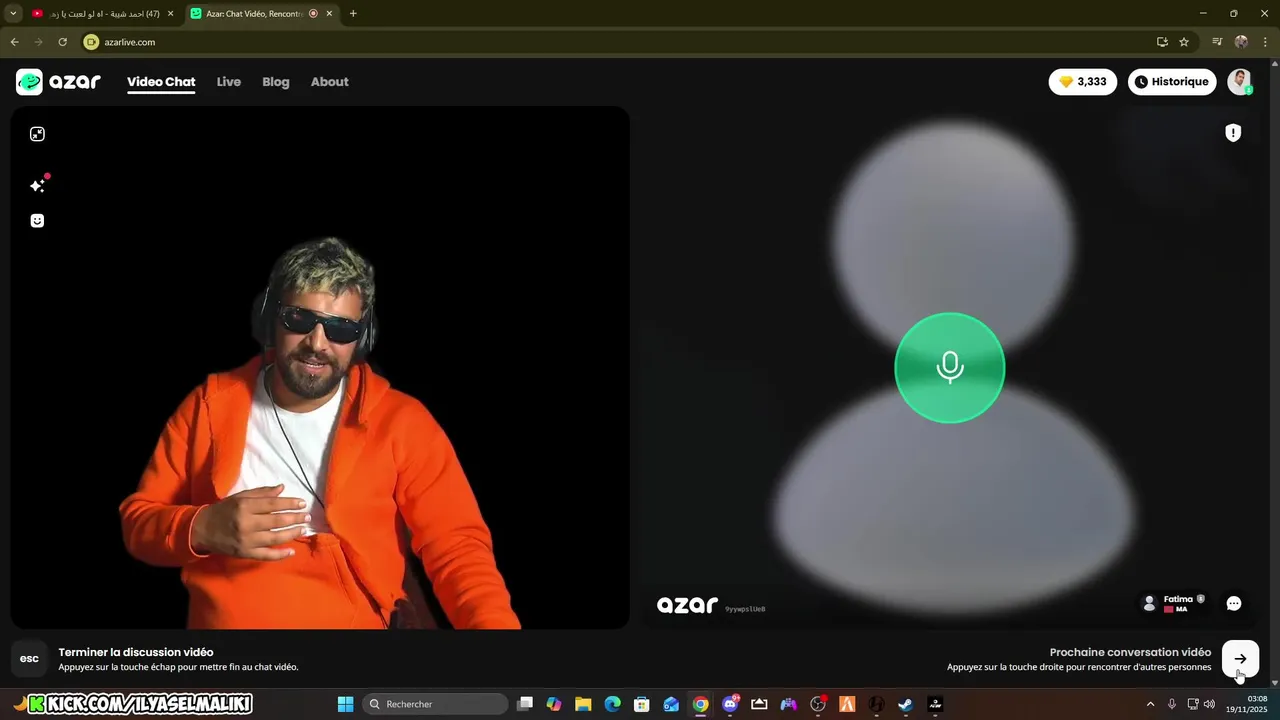This screenshot has width=1280, height=720.
Task: Click the system tray microphone icon
Action: pyautogui.click(x=1172, y=704)
